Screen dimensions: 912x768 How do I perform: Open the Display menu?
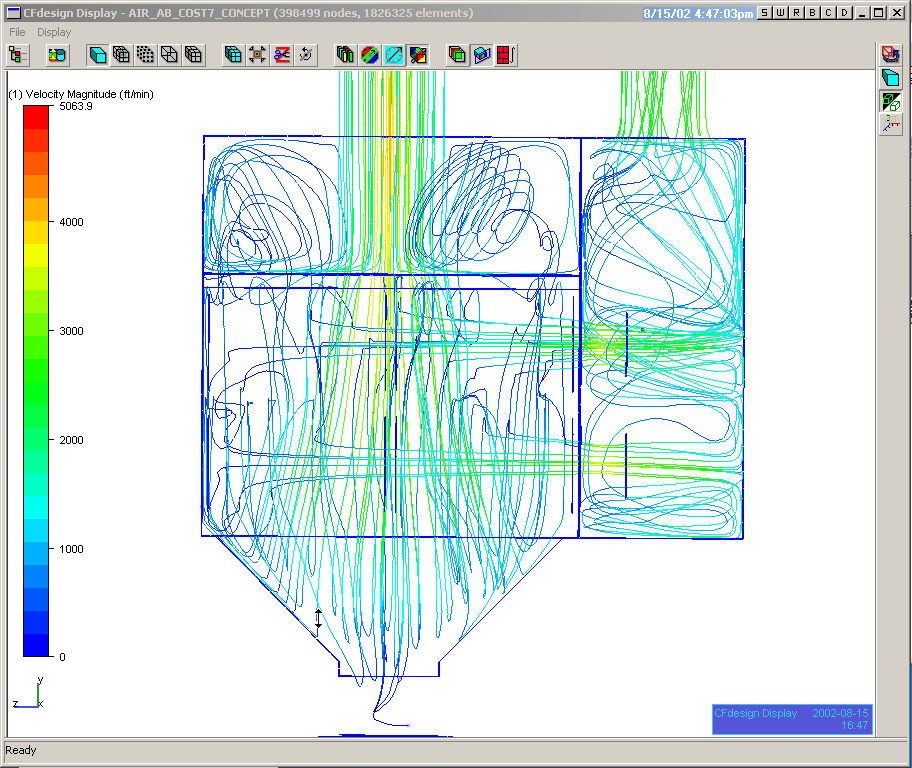[x=54, y=32]
